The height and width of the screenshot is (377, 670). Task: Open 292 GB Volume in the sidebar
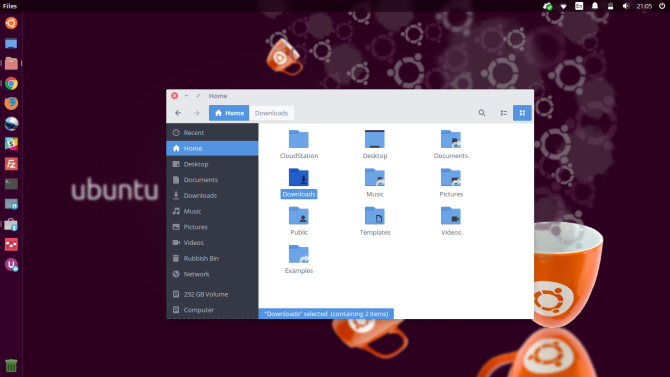[x=212, y=294]
